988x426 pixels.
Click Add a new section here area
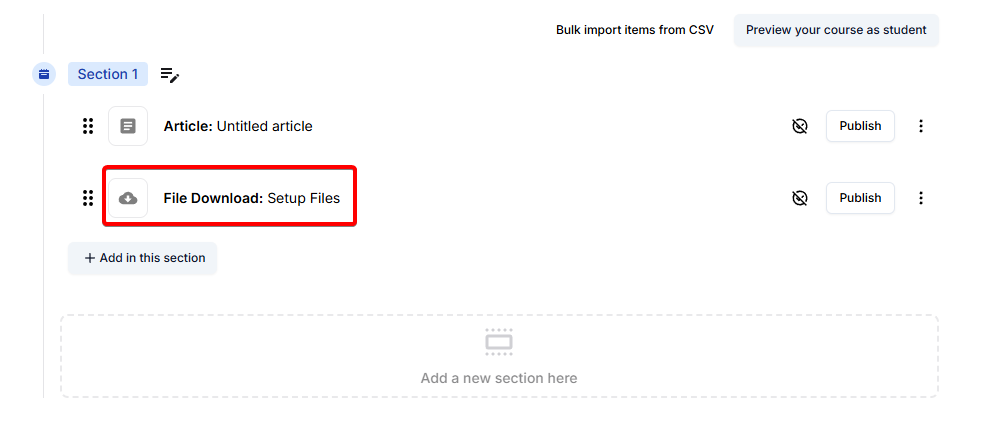pyautogui.click(x=499, y=378)
